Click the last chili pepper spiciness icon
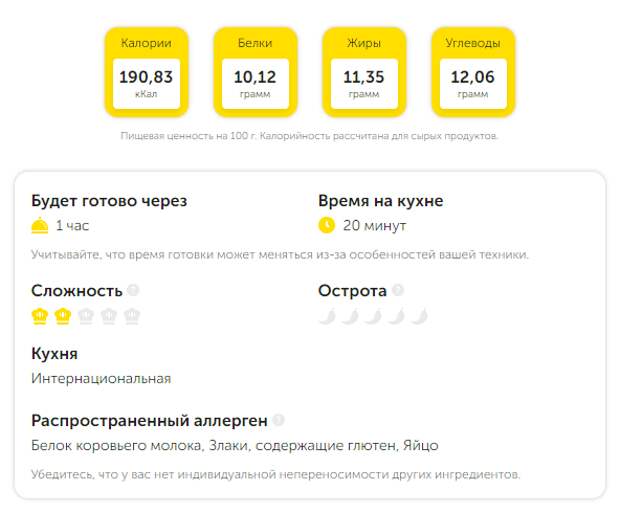Viewport: 620px width, 513px height. 419,316
